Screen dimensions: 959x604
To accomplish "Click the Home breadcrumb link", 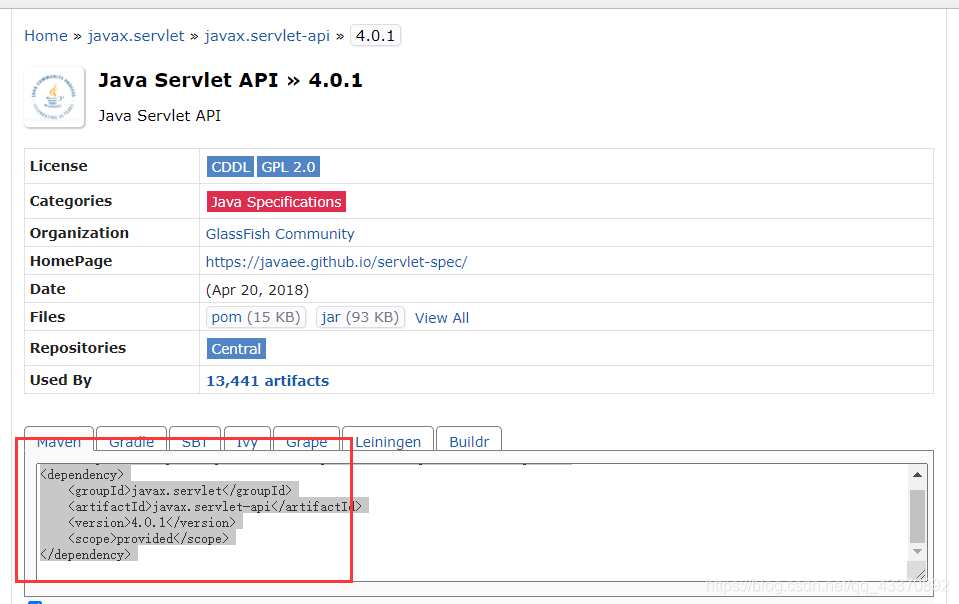I will [x=46, y=36].
